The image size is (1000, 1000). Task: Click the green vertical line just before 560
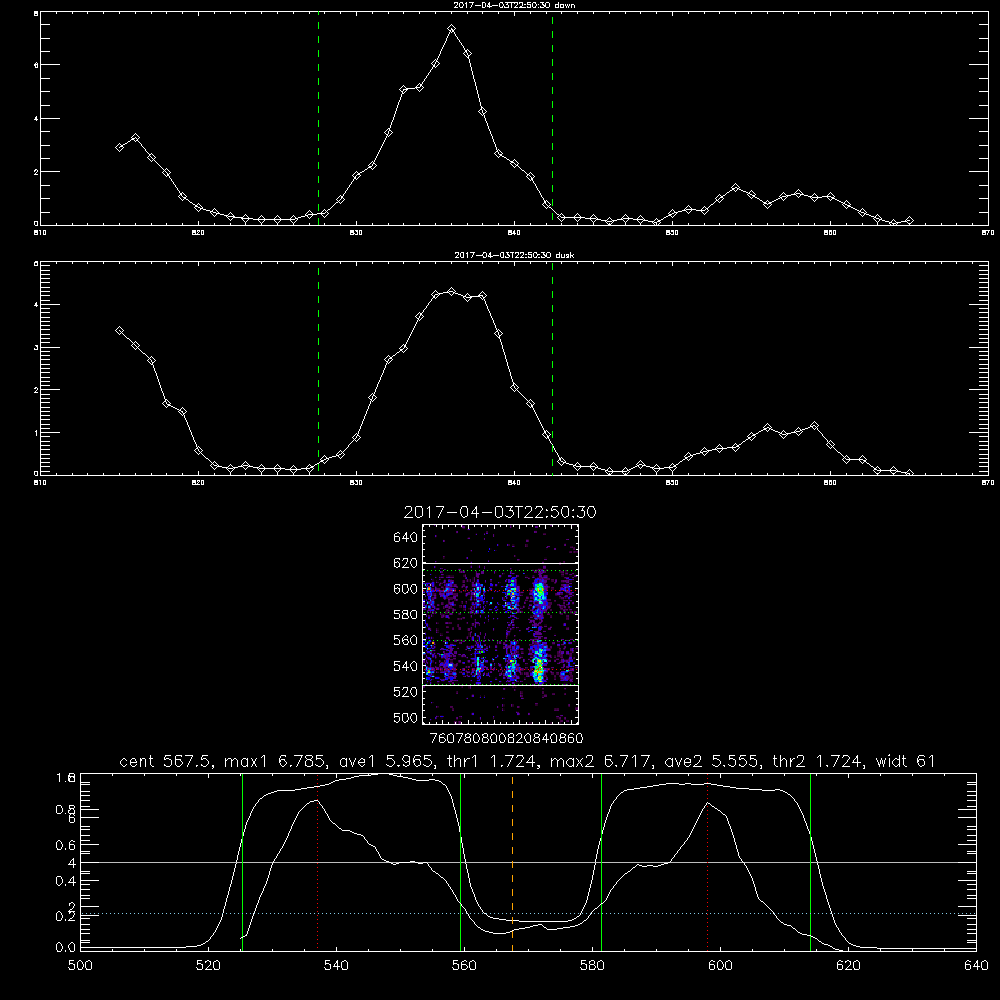pyautogui.click(x=460, y=862)
